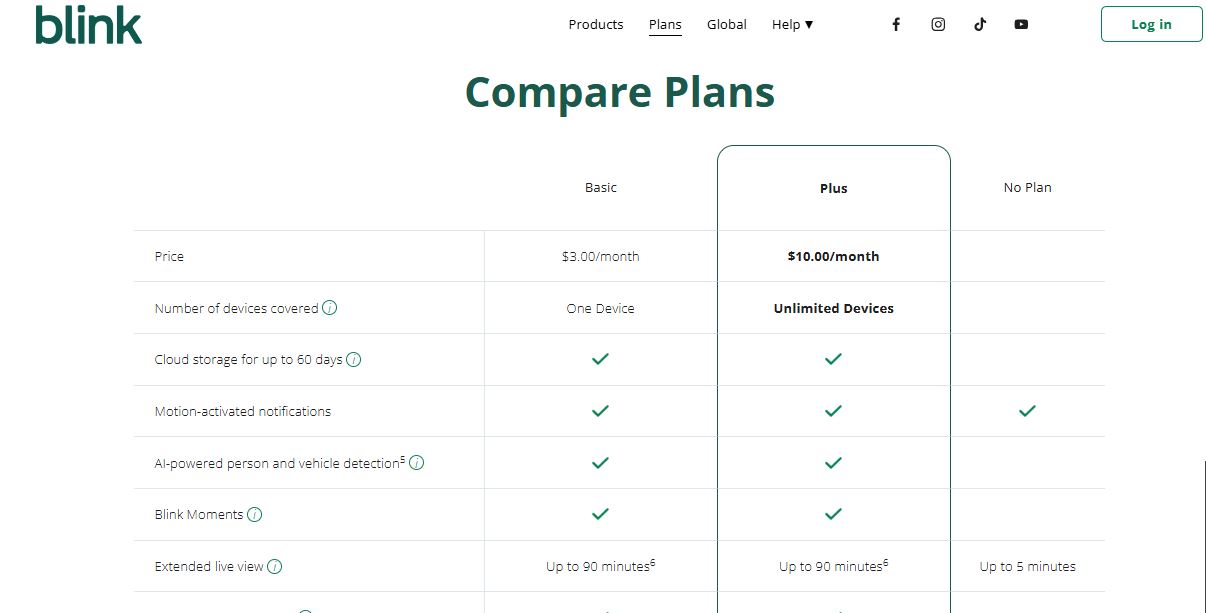1206x613 pixels.
Task: Open the Global menu item
Action: [727, 25]
